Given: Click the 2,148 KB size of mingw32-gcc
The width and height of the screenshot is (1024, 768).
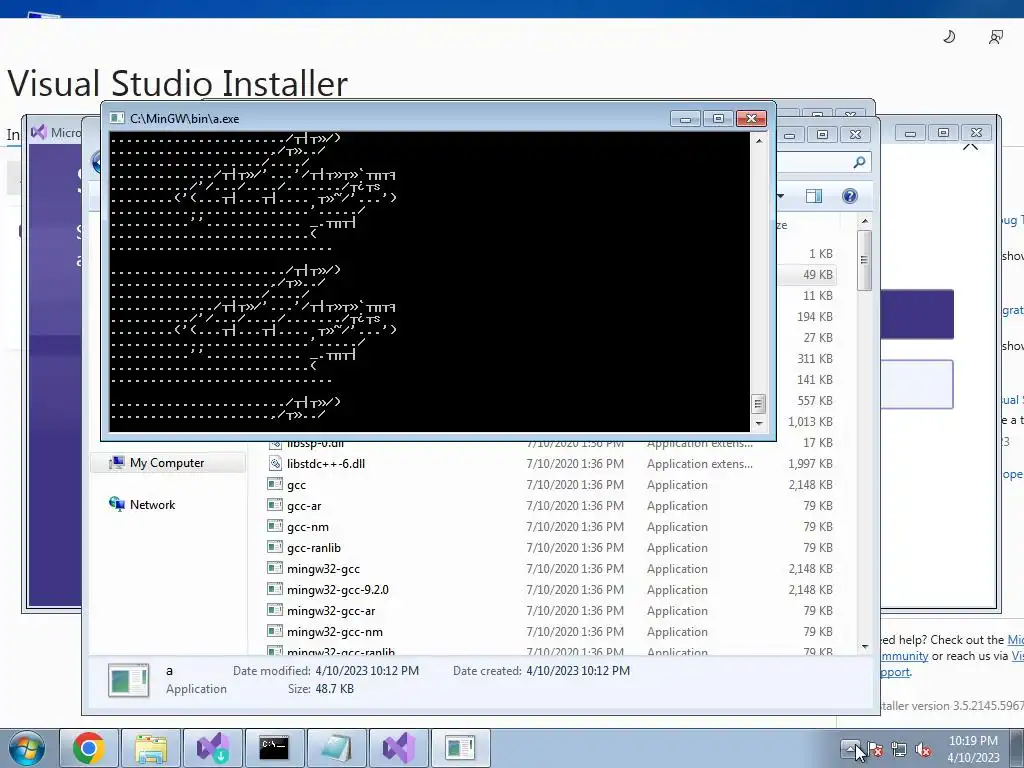Looking at the screenshot, I should click(810, 568).
